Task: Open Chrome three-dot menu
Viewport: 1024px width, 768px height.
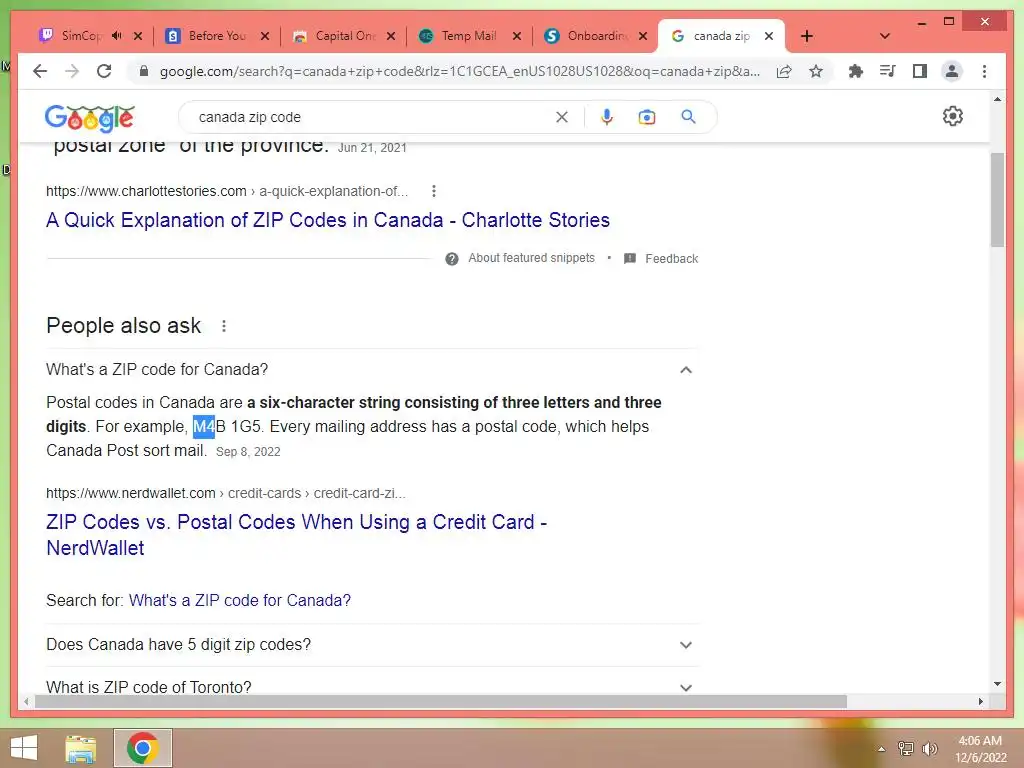Action: (x=984, y=71)
